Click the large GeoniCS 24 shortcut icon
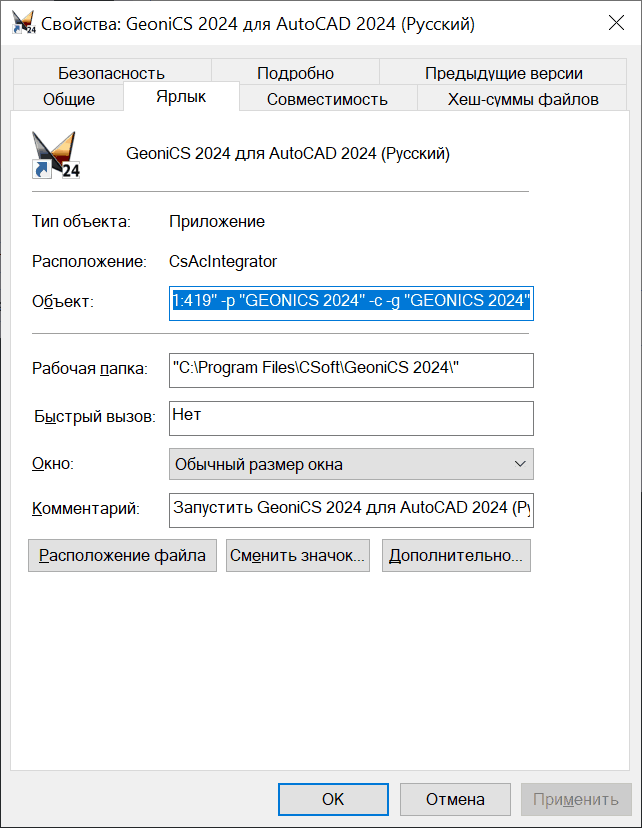Viewport: 642px width, 828px height. tap(56, 155)
